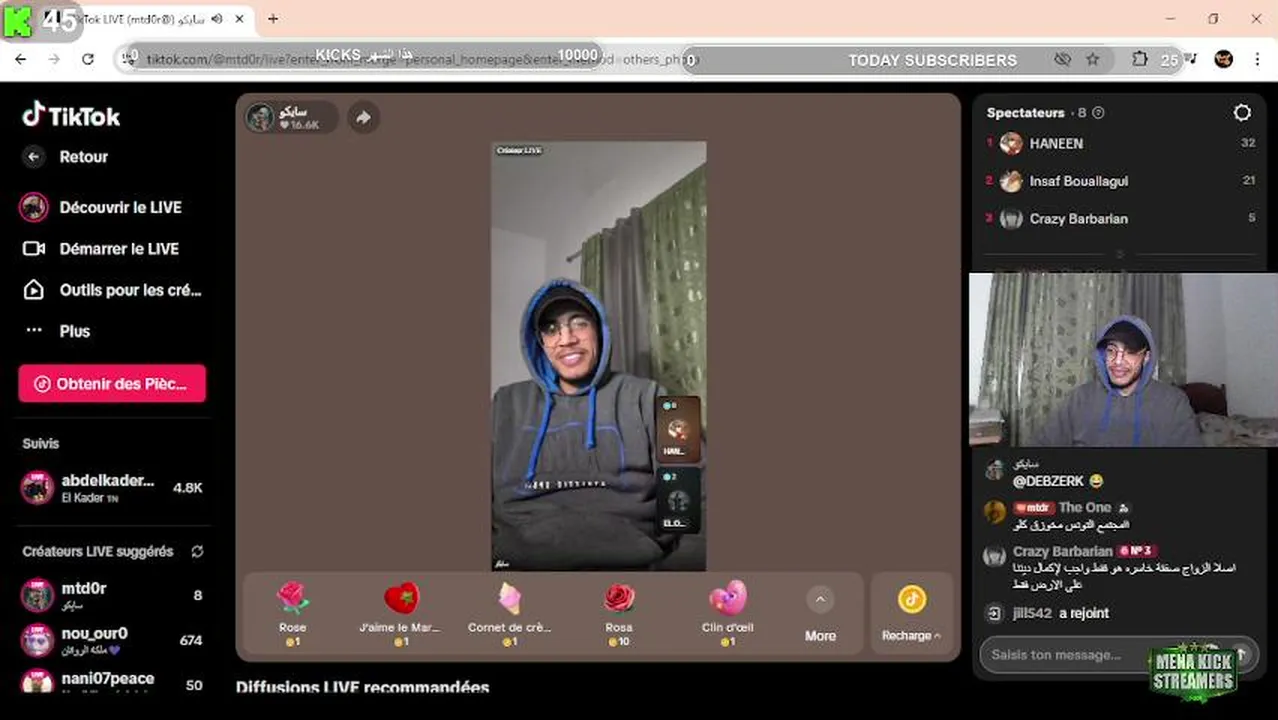The image size is (1278, 720).
Task: Click Crazy Barbarian chat username
Action: coord(1062,551)
